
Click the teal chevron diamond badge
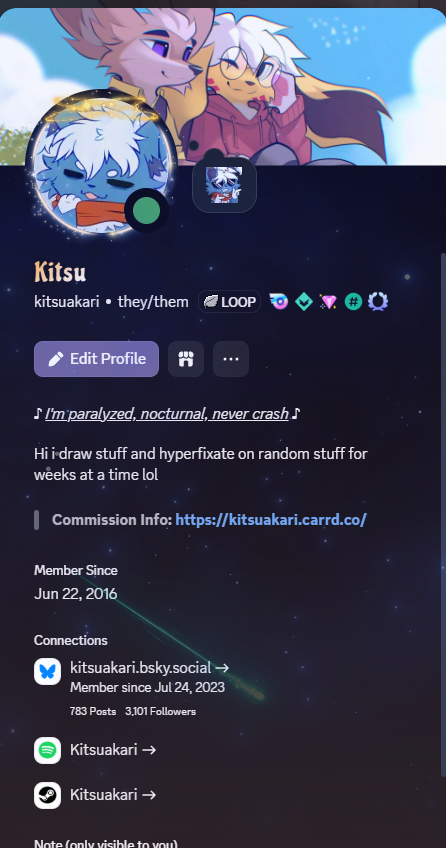[304, 302]
